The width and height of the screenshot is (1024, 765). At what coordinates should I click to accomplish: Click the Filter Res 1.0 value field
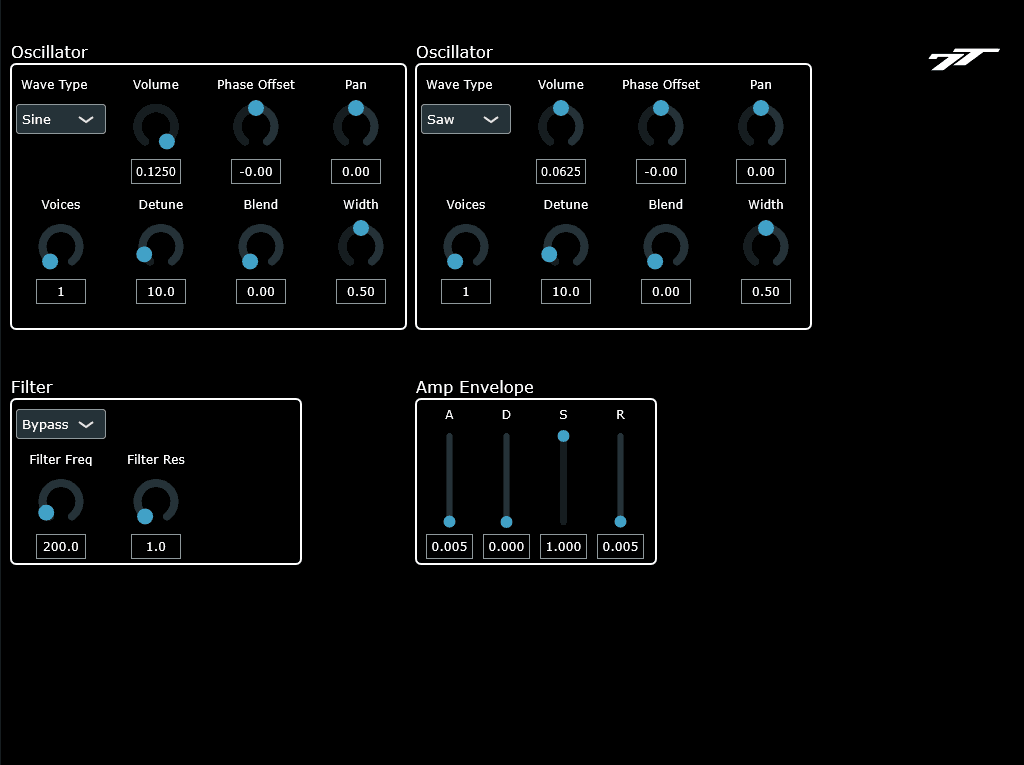click(x=156, y=546)
